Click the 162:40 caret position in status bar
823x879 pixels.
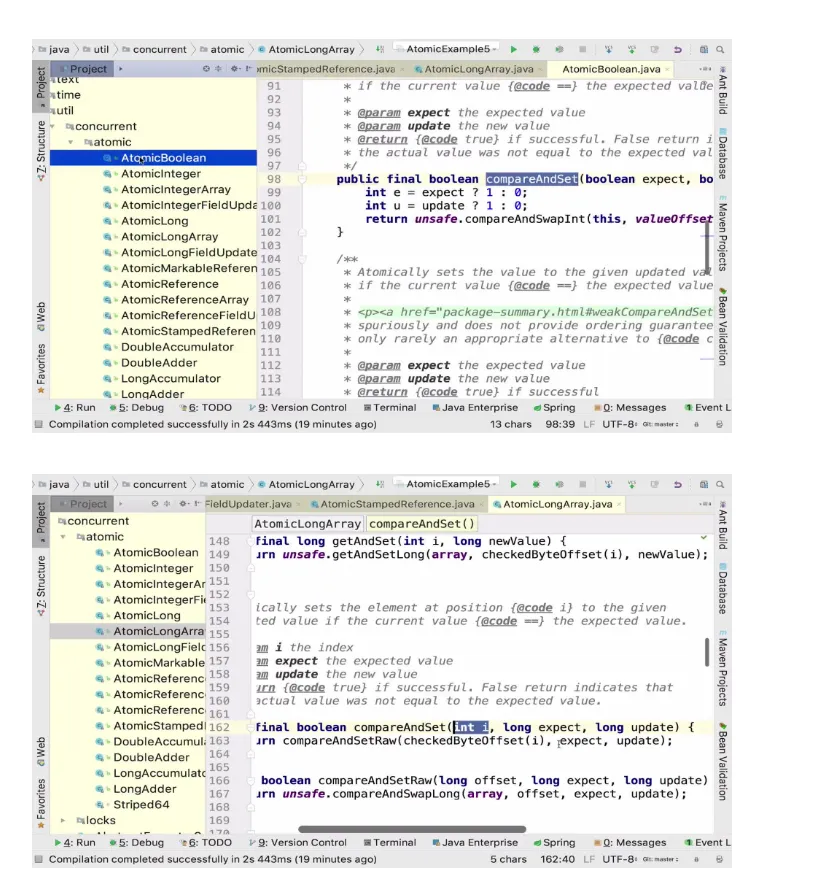[557, 859]
